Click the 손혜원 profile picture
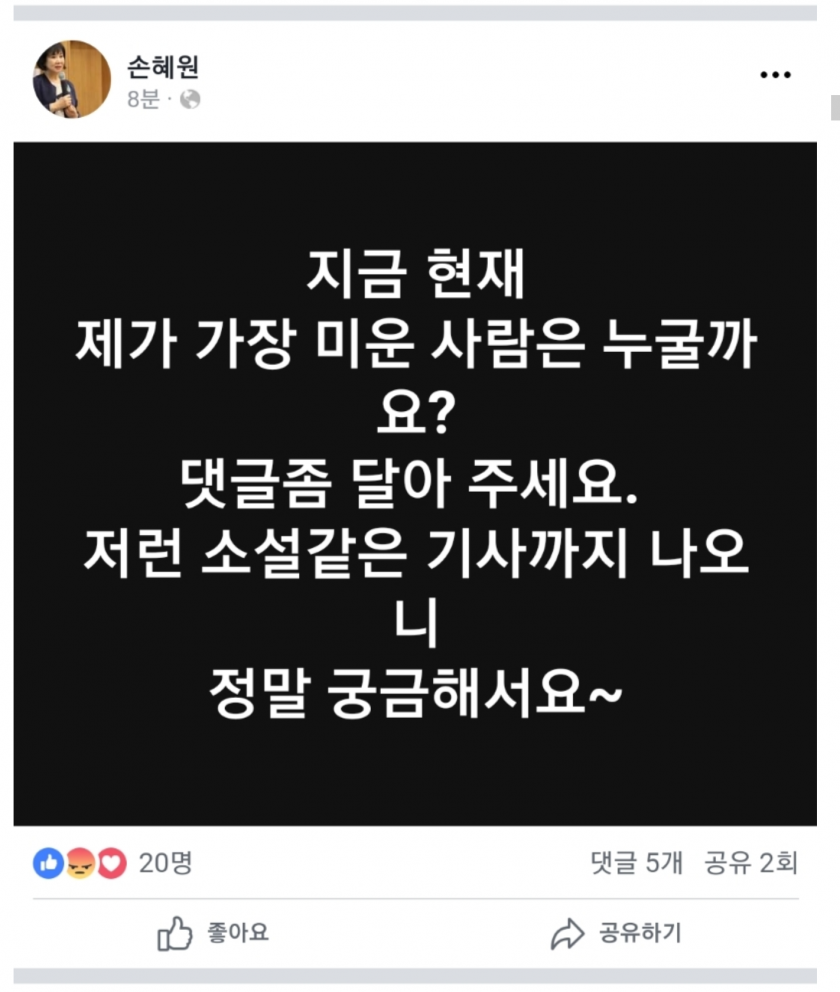The height and width of the screenshot is (992, 840). click(71, 79)
